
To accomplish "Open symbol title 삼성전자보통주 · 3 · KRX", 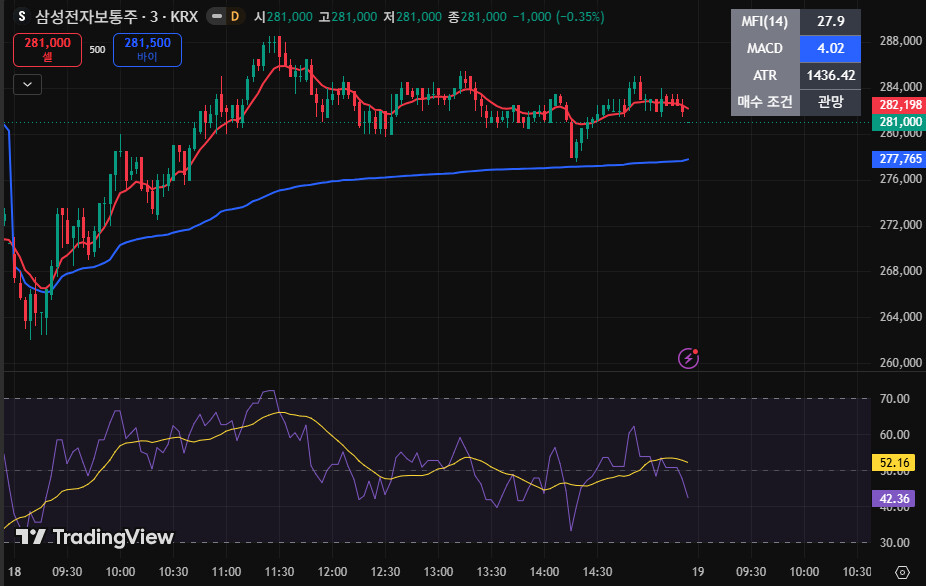I will 116,17.
